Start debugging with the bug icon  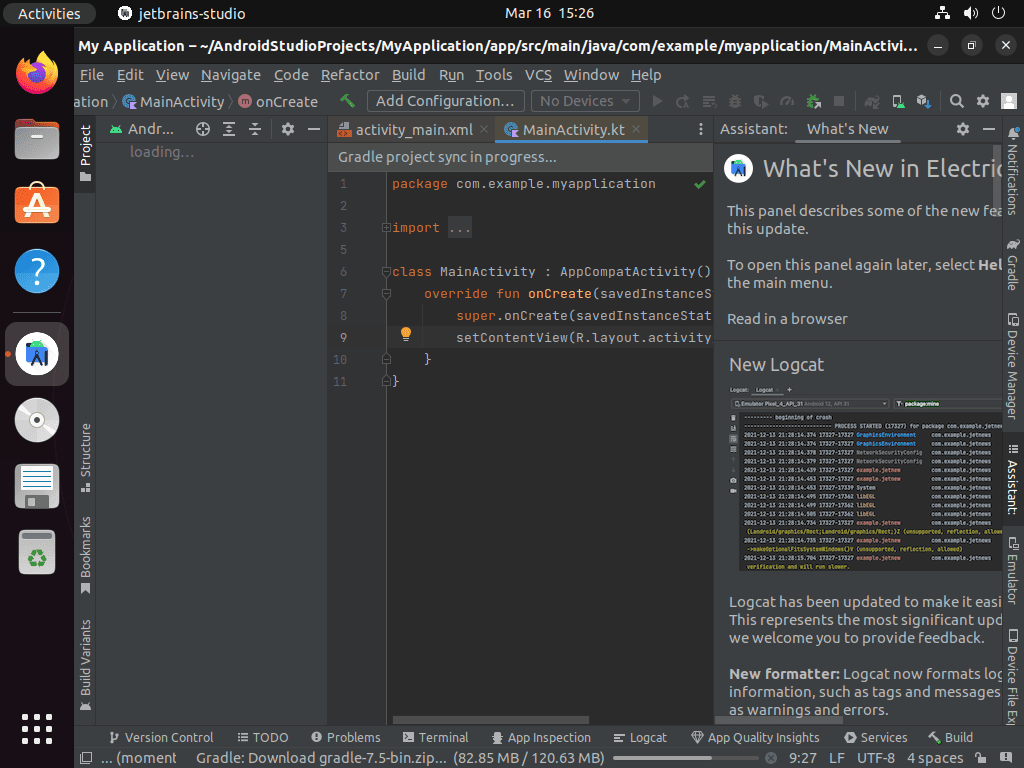tap(734, 101)
